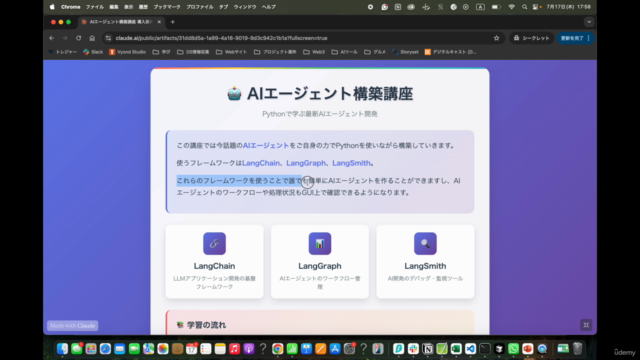Open App Store from the Dock
This screenshot has width=640, height=360.
pyautogui.click(x=335, y=349)
